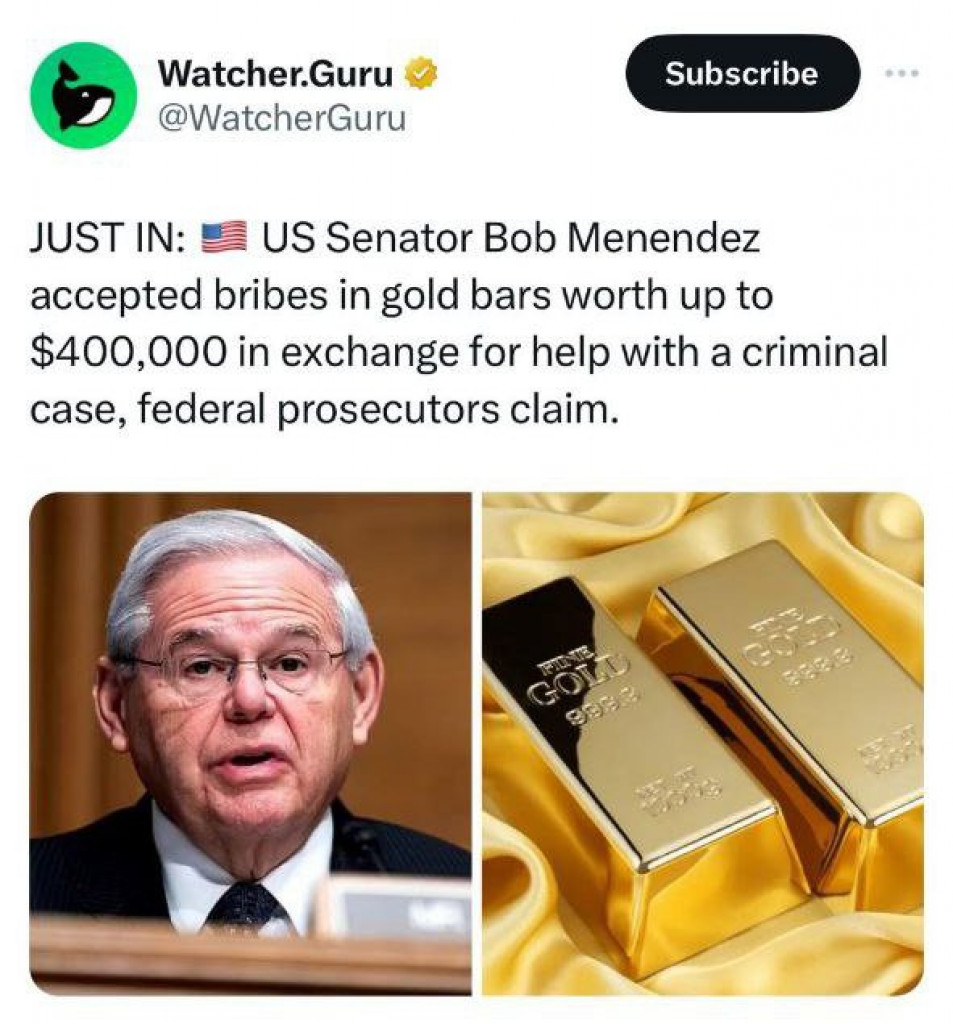Click the gold verified badge
Screen dimensions: 953x1024
pyautogui.click(x=421, y=74)
